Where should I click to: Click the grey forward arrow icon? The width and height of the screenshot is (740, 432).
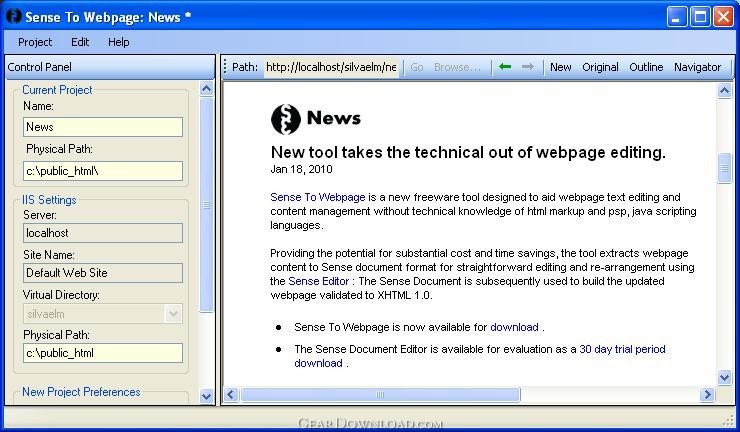pos(528,67)
